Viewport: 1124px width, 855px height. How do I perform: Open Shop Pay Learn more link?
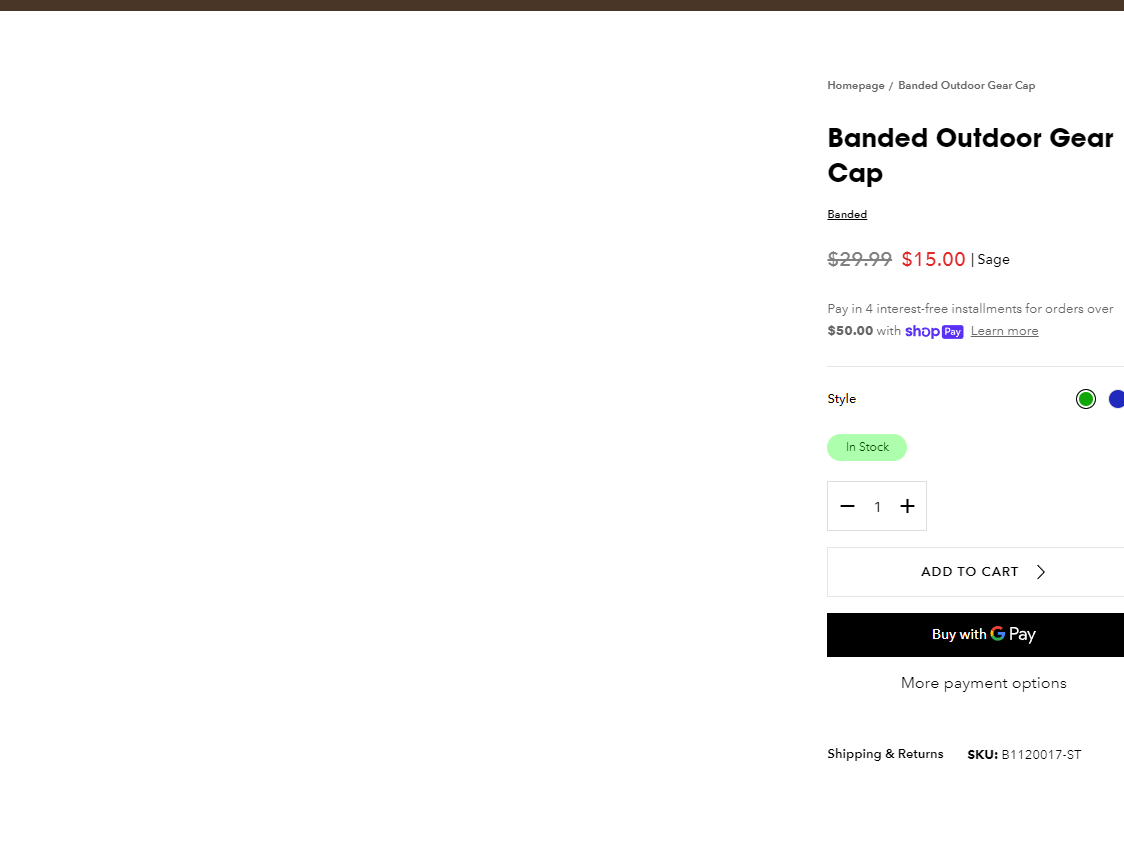click(1004, 331)
